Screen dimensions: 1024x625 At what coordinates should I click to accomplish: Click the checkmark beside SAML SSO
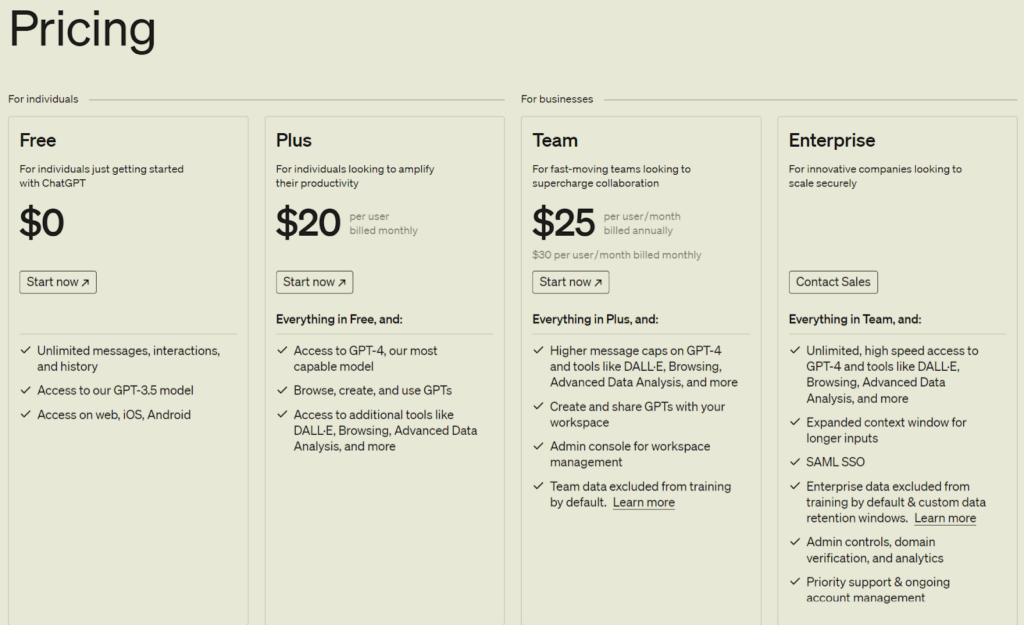[794, 463]
